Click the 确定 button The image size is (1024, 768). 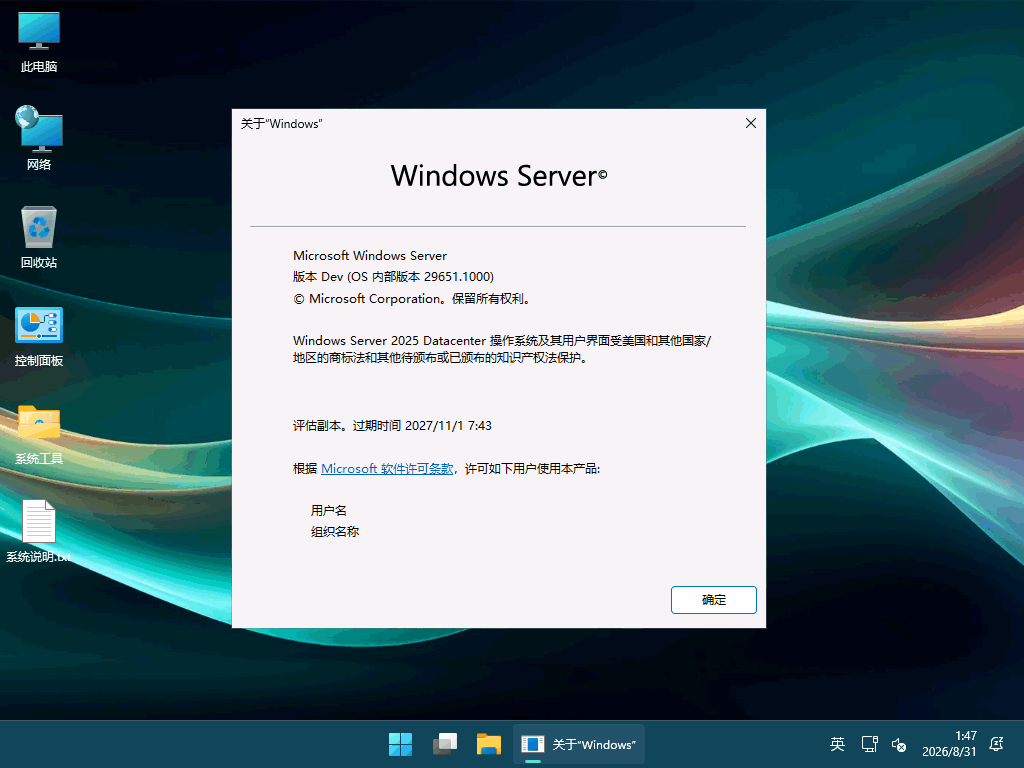tap(714, 600)
